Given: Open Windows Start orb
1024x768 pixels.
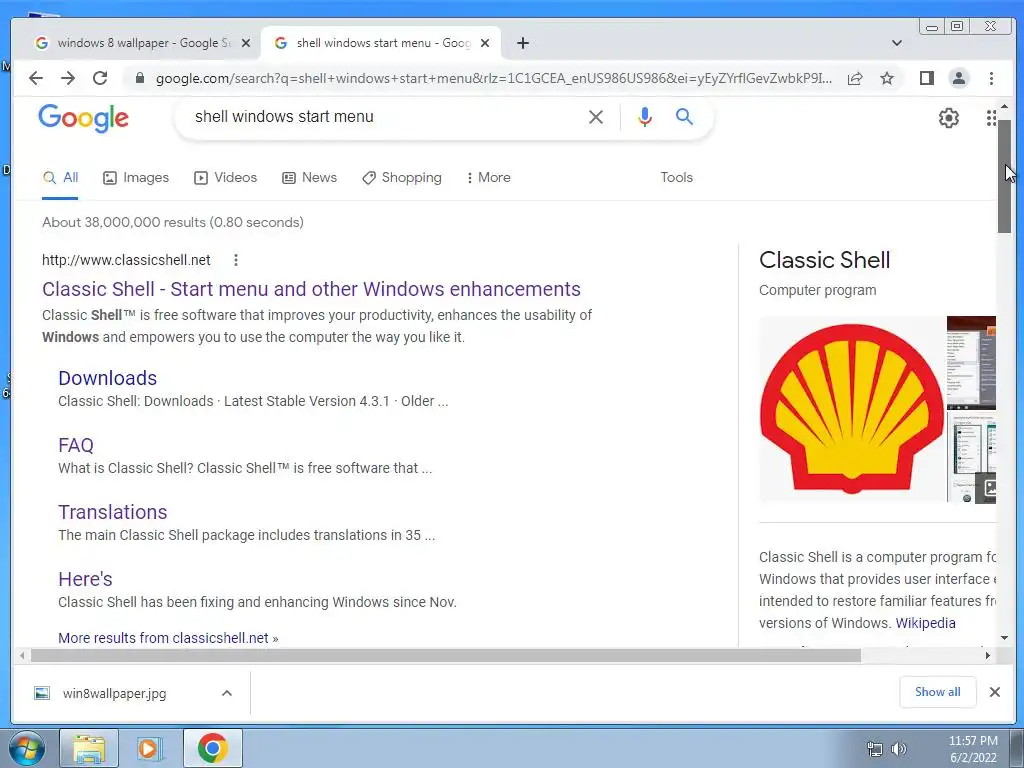Looking at the screenshot, I should click(x=25, y=748).
